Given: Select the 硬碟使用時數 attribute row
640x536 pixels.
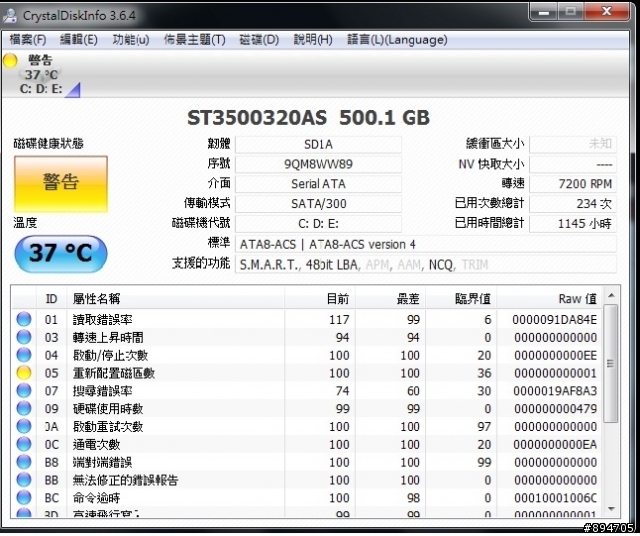Looking at the screenshot, I should coord(307,408).
